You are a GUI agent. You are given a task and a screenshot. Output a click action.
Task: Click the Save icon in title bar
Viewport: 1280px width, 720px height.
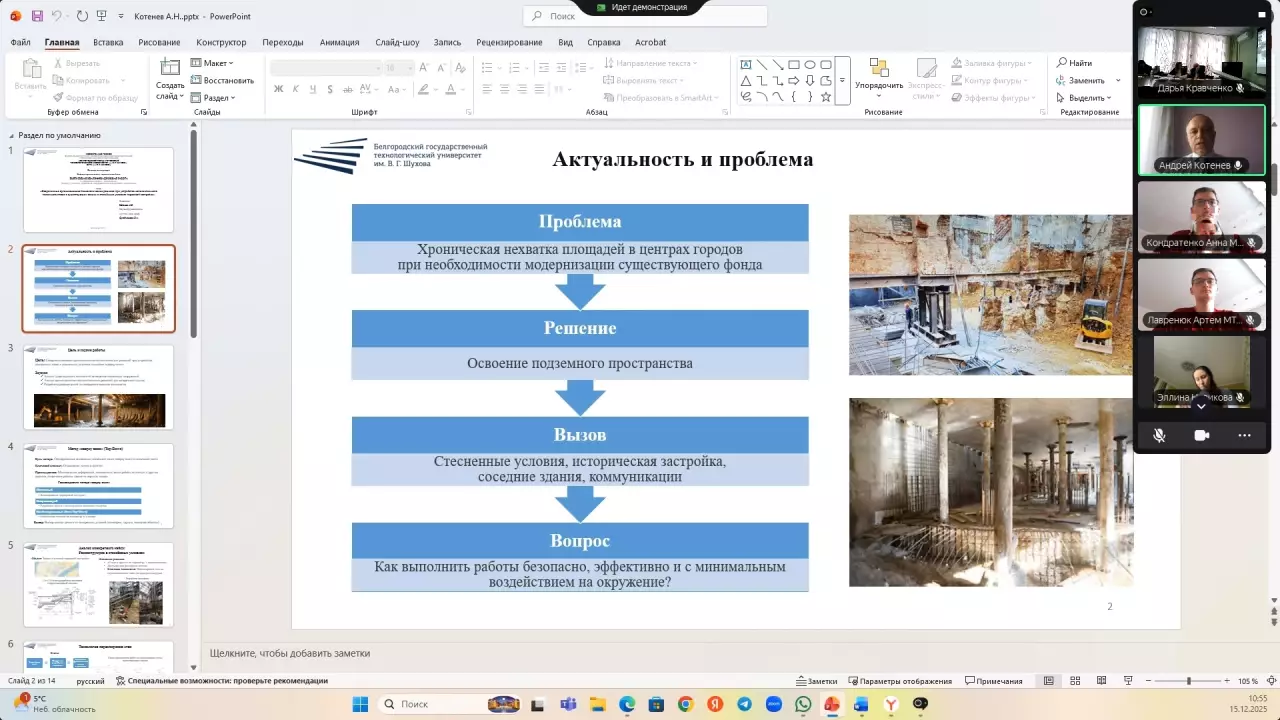coord(37,16)
